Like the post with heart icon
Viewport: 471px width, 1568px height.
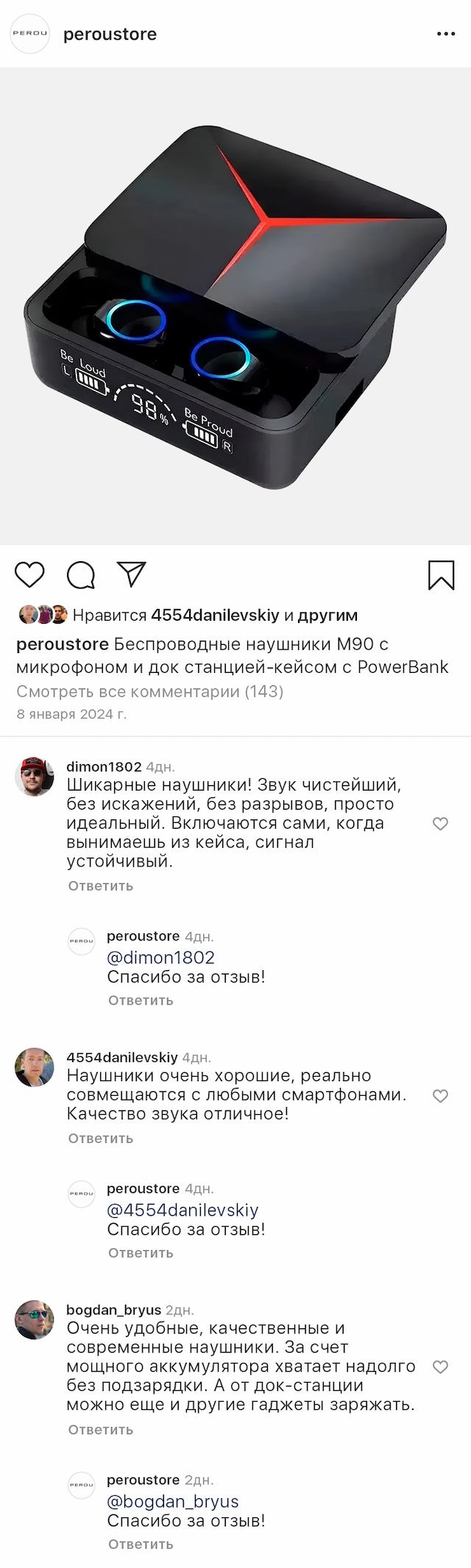(x=29, y=575)
